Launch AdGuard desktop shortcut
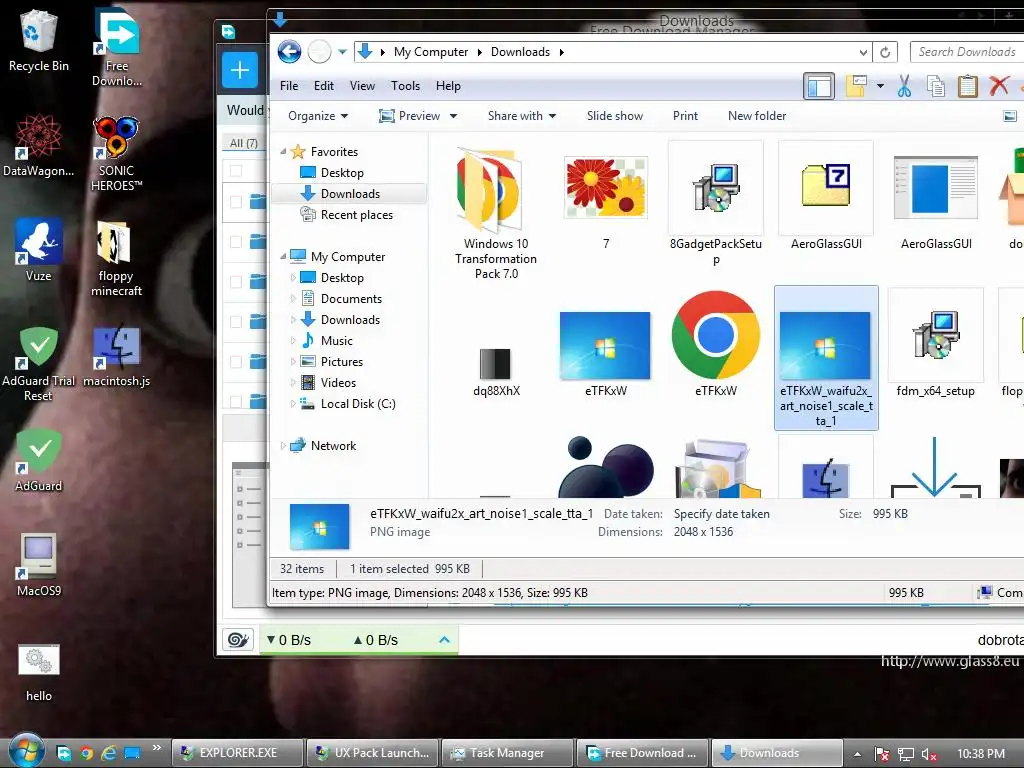 click(39, 460)
